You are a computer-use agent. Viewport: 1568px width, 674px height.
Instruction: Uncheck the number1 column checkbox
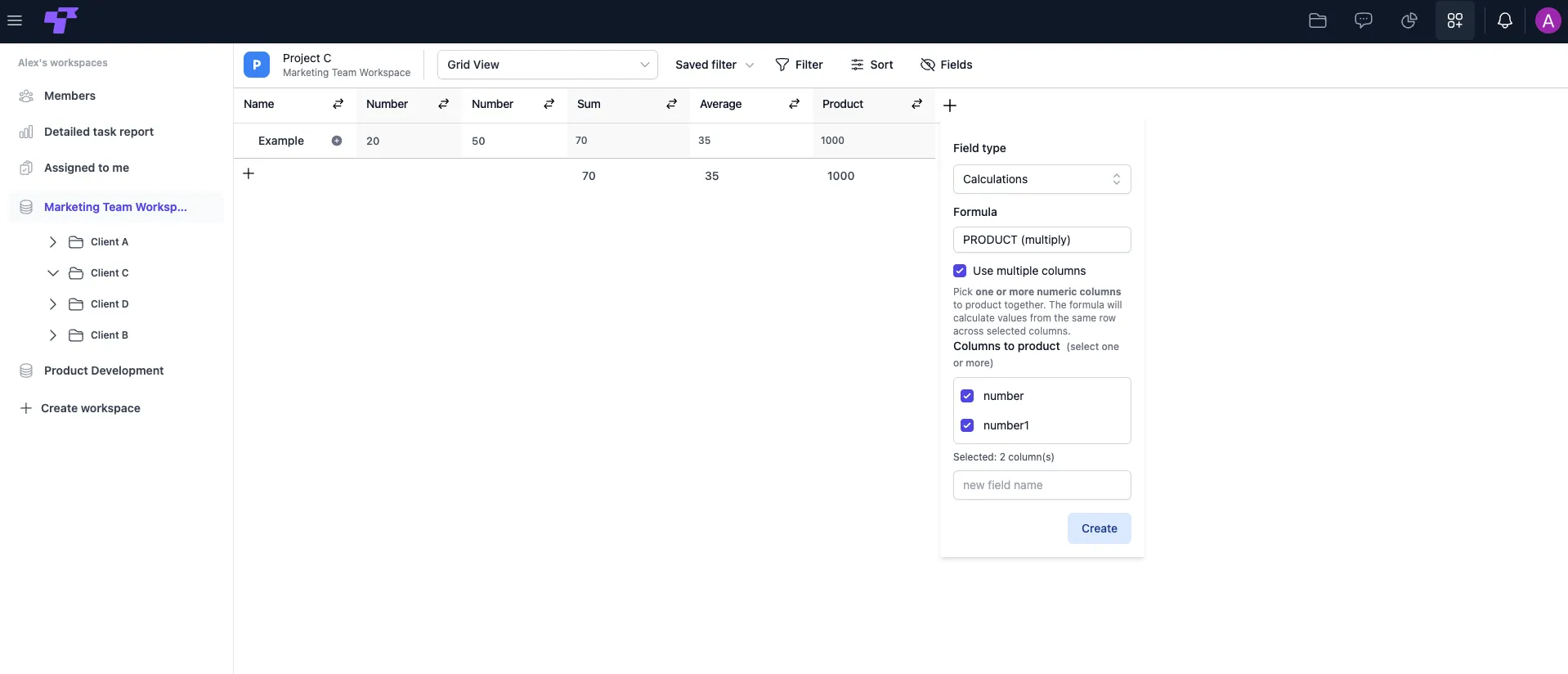coord(967,425)
